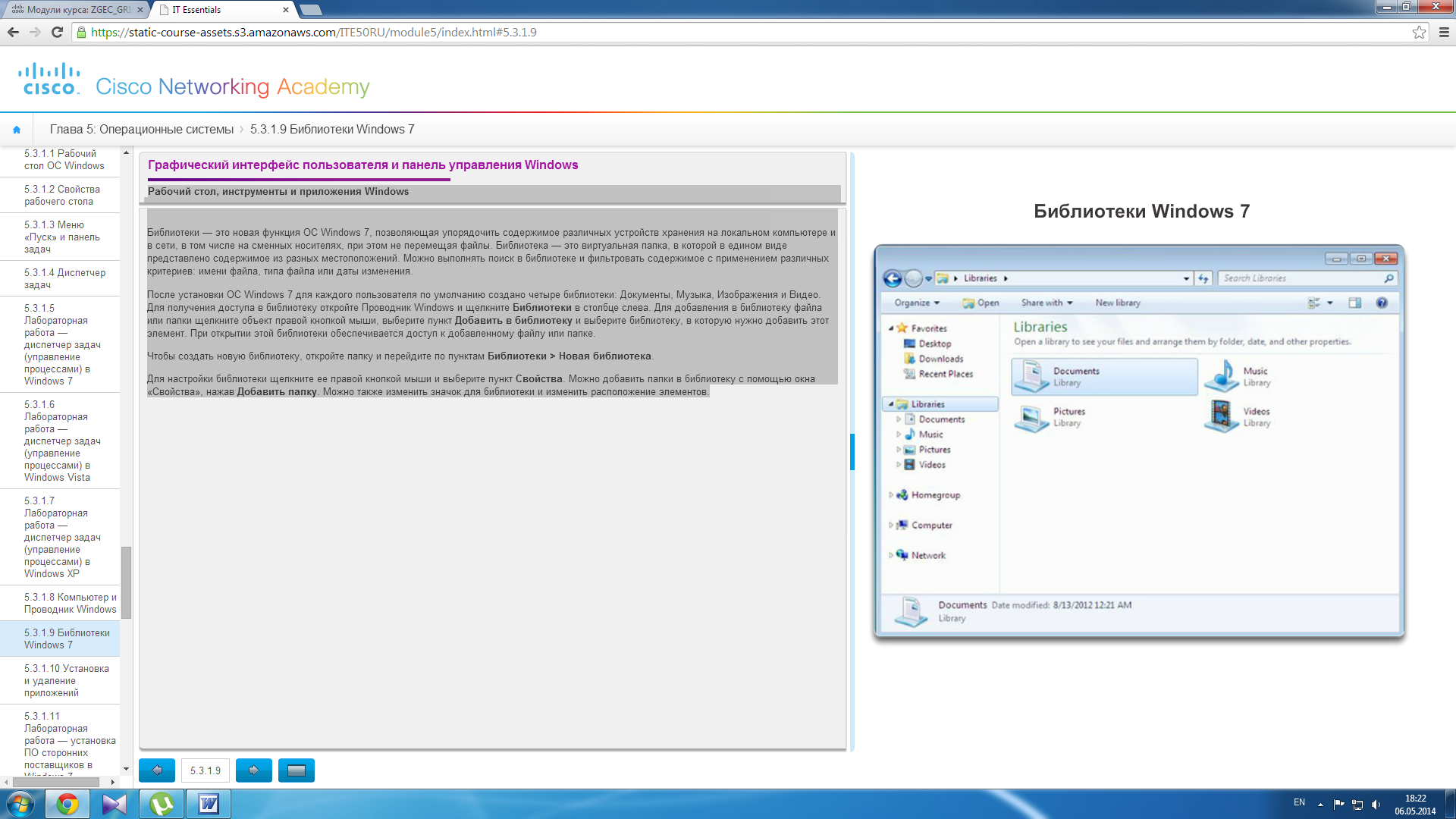Open lab 5.3.1.11 установка ПО сторонних поставщиков
This screenshot has width=1456, height=819.
(x=61, y=740)
